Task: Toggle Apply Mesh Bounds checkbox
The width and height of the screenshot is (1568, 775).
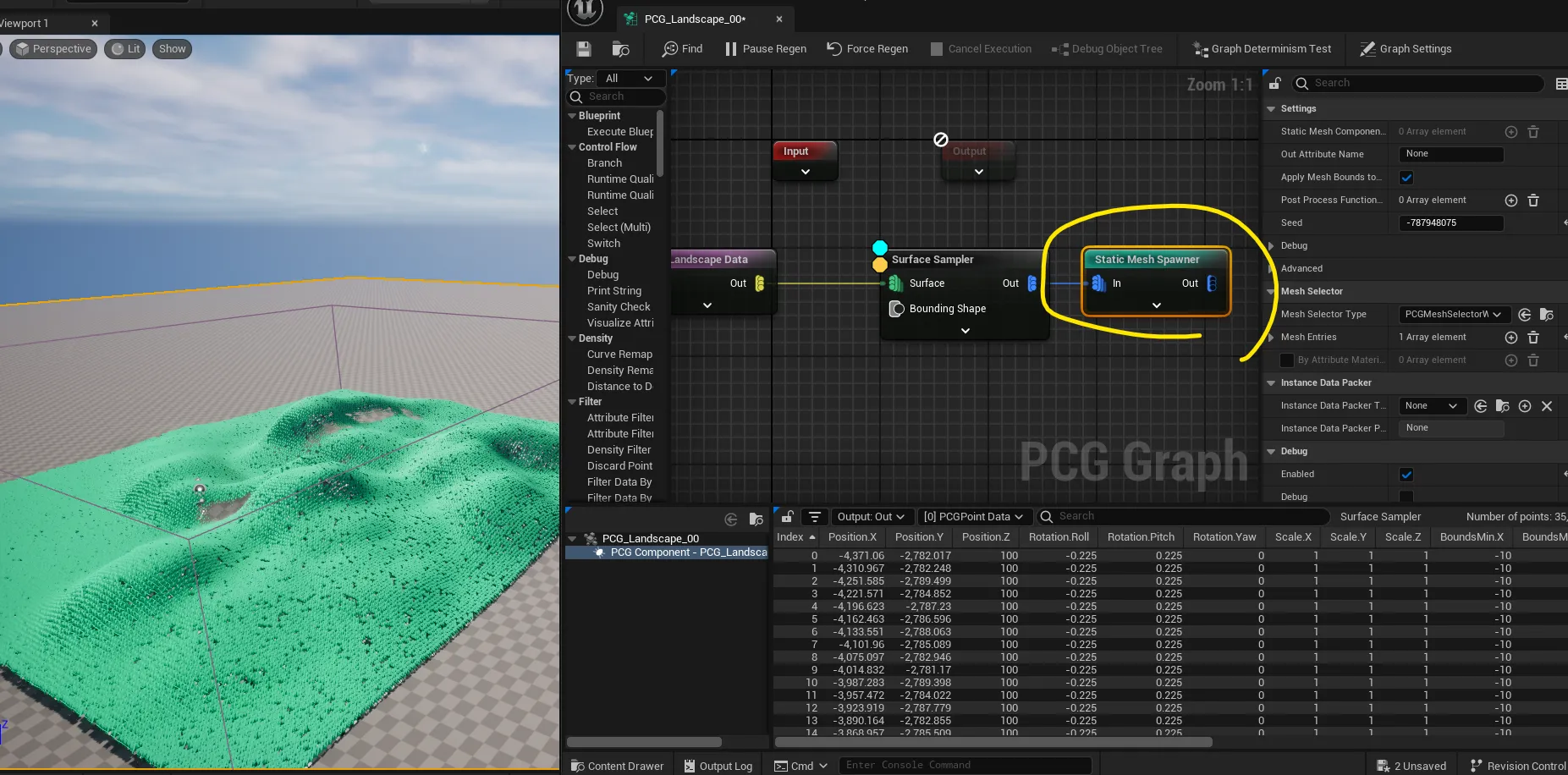Action: [1406, 178]
